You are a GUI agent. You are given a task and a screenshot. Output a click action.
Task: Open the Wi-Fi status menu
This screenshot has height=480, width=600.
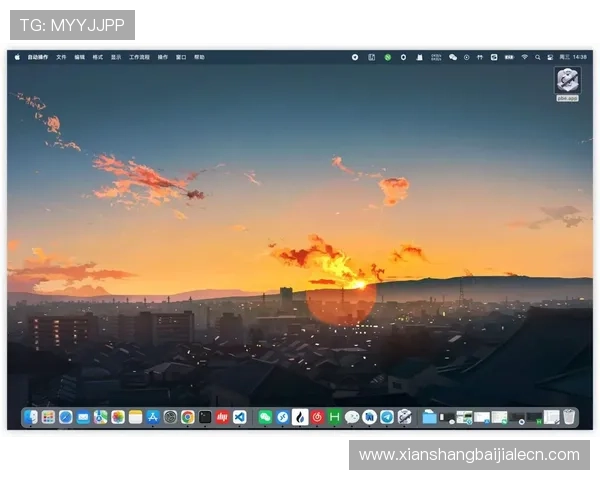pyautogui.click(x=523, y=57)
